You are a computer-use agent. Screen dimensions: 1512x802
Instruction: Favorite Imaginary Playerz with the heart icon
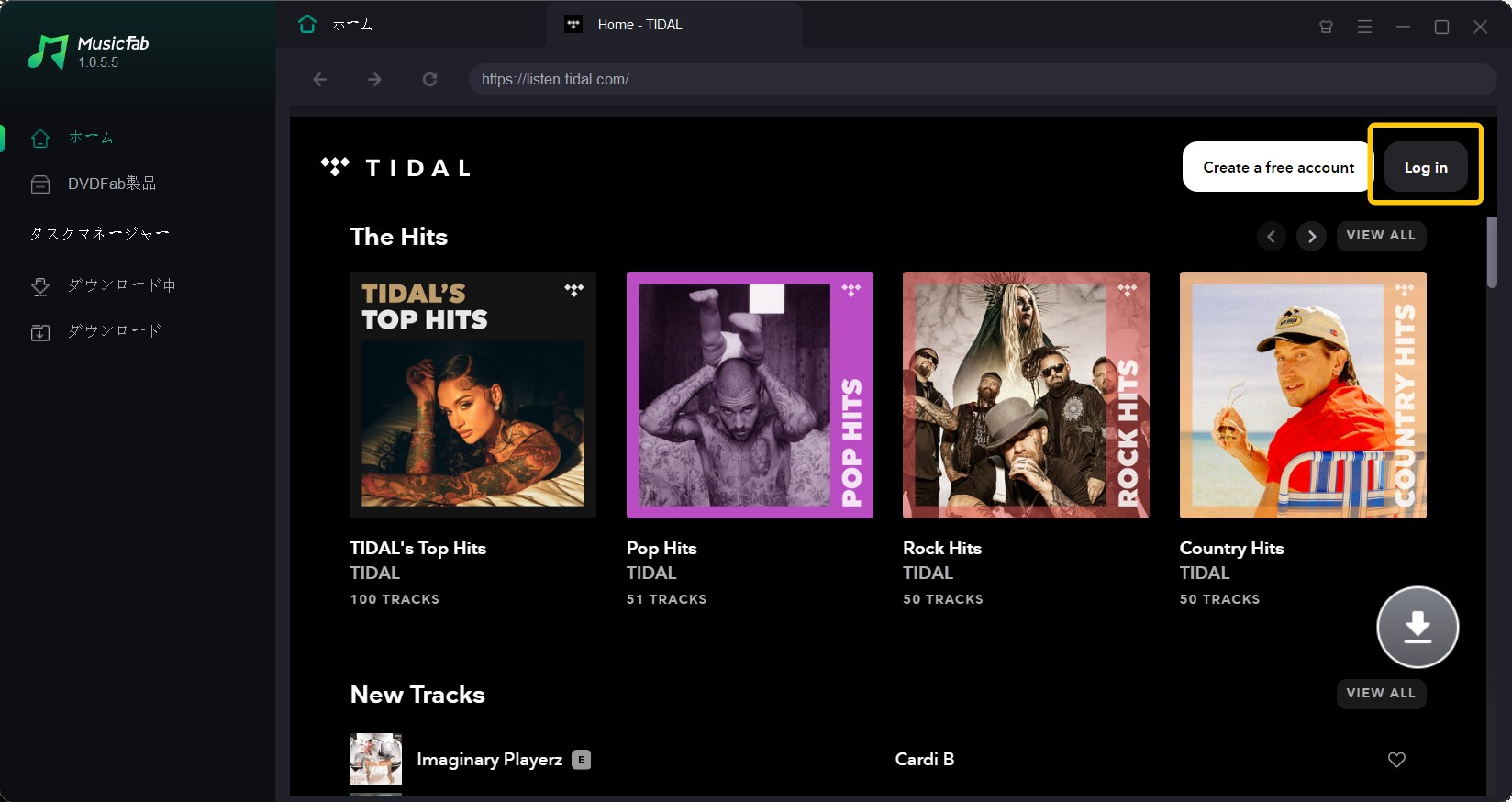click(1396, 760)
